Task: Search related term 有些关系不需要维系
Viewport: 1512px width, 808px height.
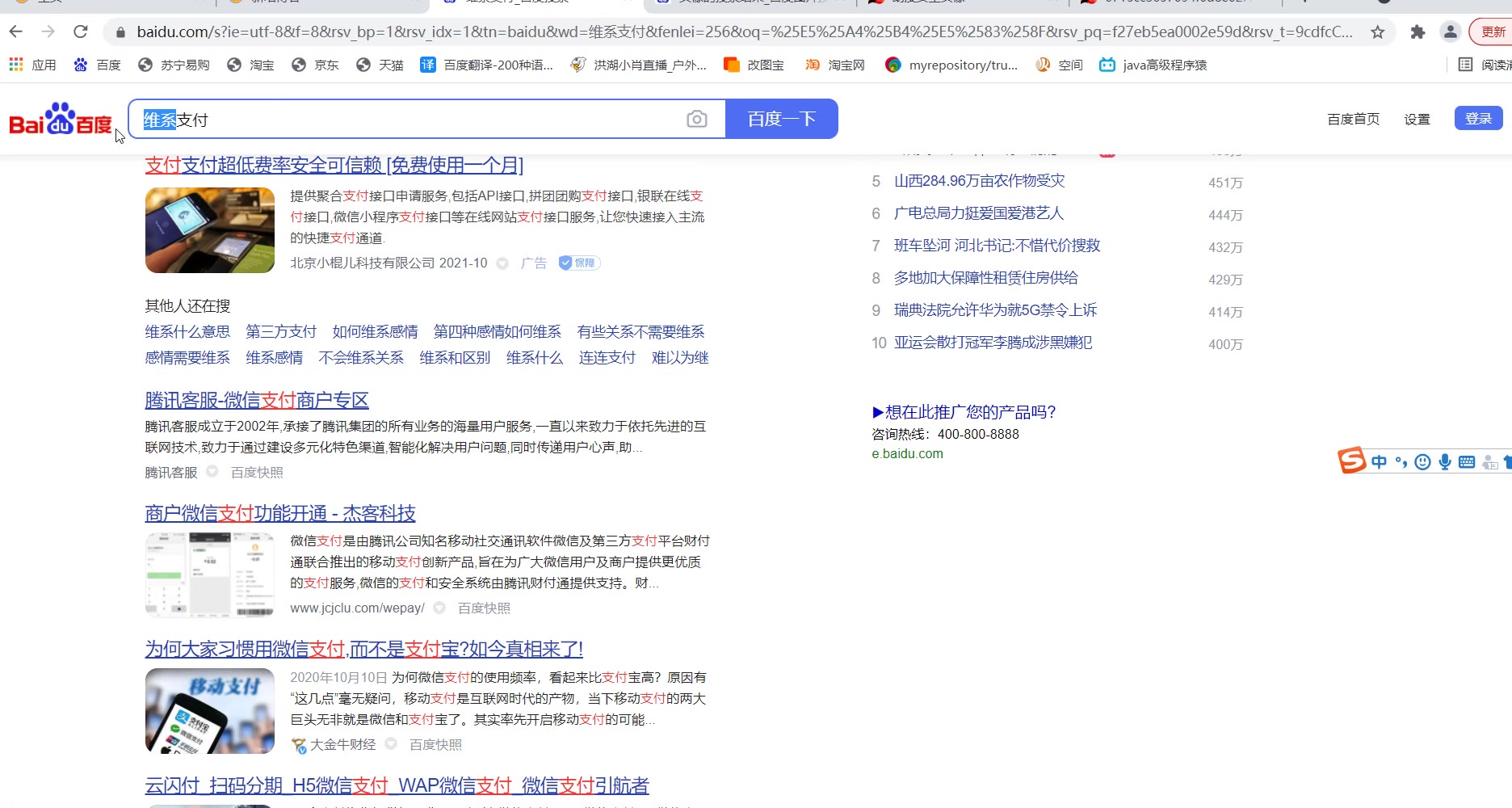Action: point(641,332)
